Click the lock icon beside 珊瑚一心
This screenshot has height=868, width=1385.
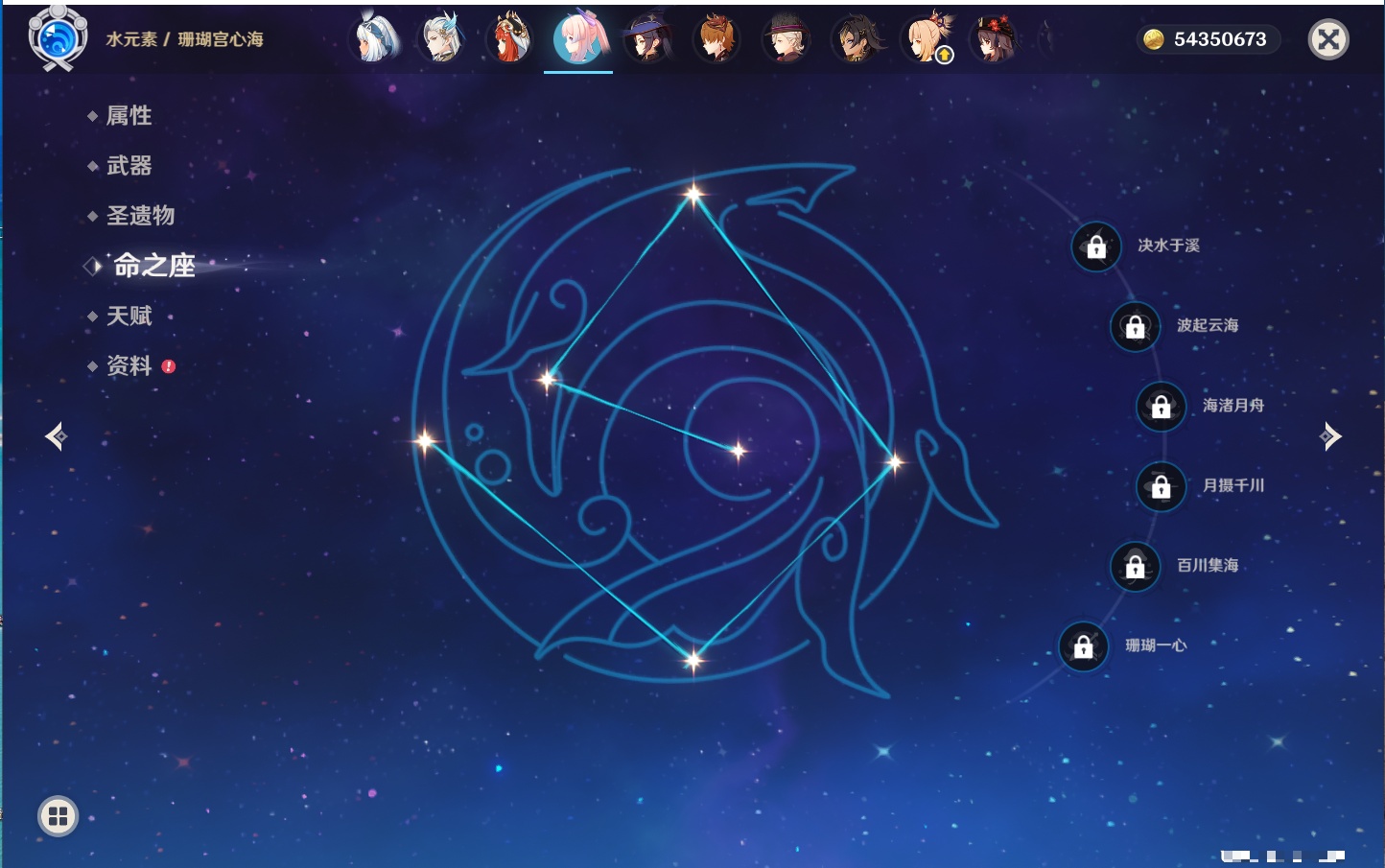pyautogui.click(x=1083, y=646)
